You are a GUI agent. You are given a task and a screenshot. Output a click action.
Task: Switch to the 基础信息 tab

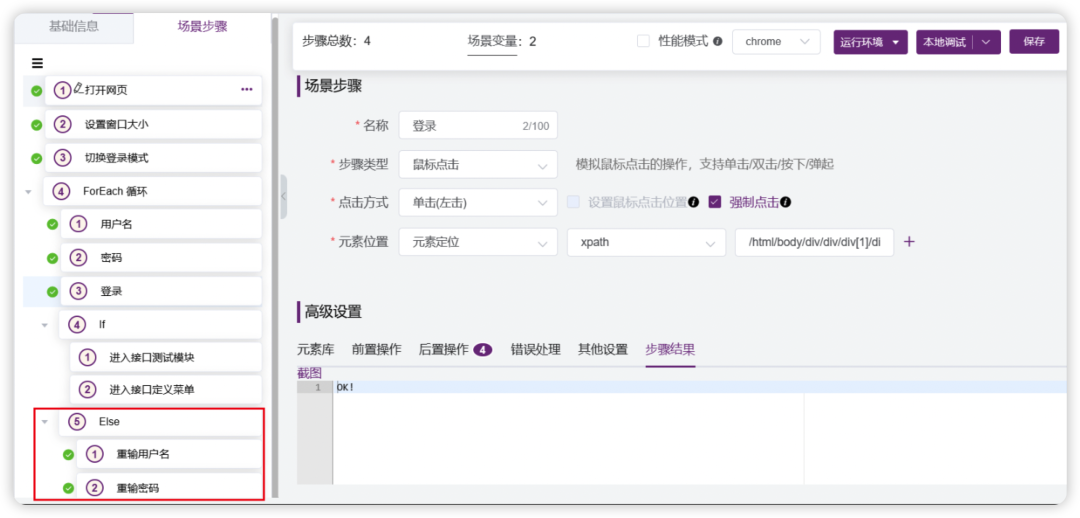(x=74, y=27)
